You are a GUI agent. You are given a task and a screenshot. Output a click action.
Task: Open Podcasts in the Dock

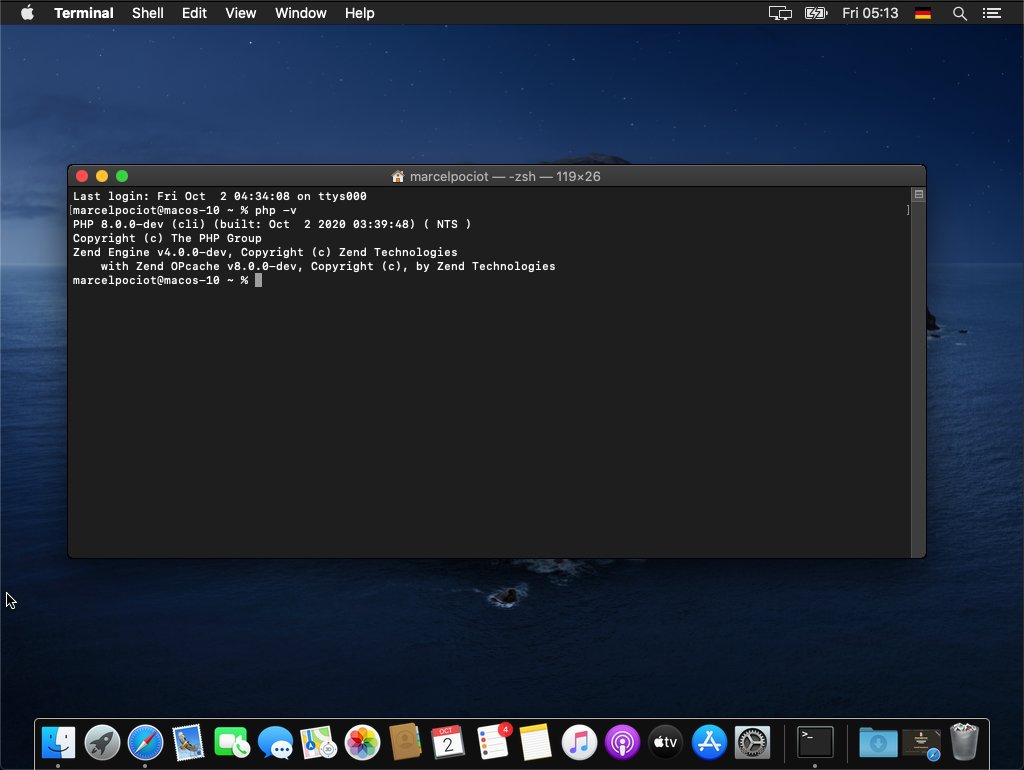pos(622,743)
